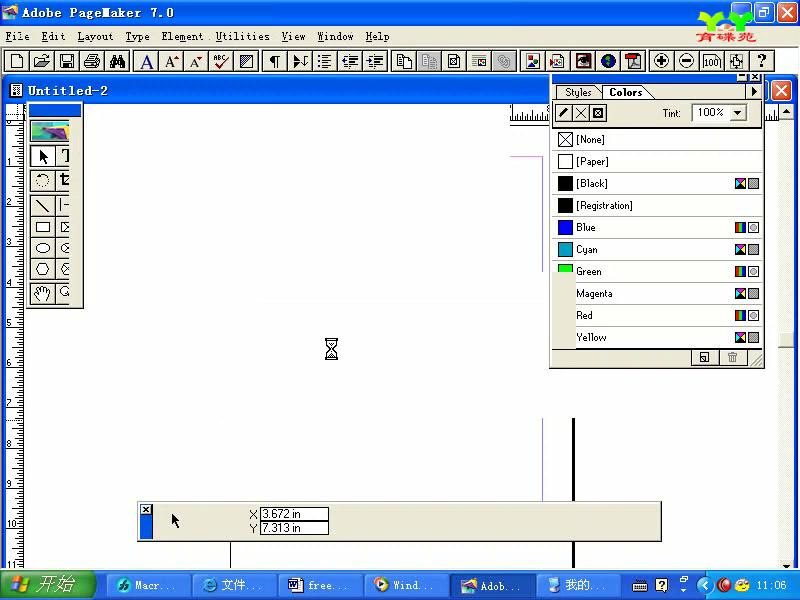Select the Magenta color row
This screenshot has width=800, height=600.
pyautogui.click(x=657, y=293)
